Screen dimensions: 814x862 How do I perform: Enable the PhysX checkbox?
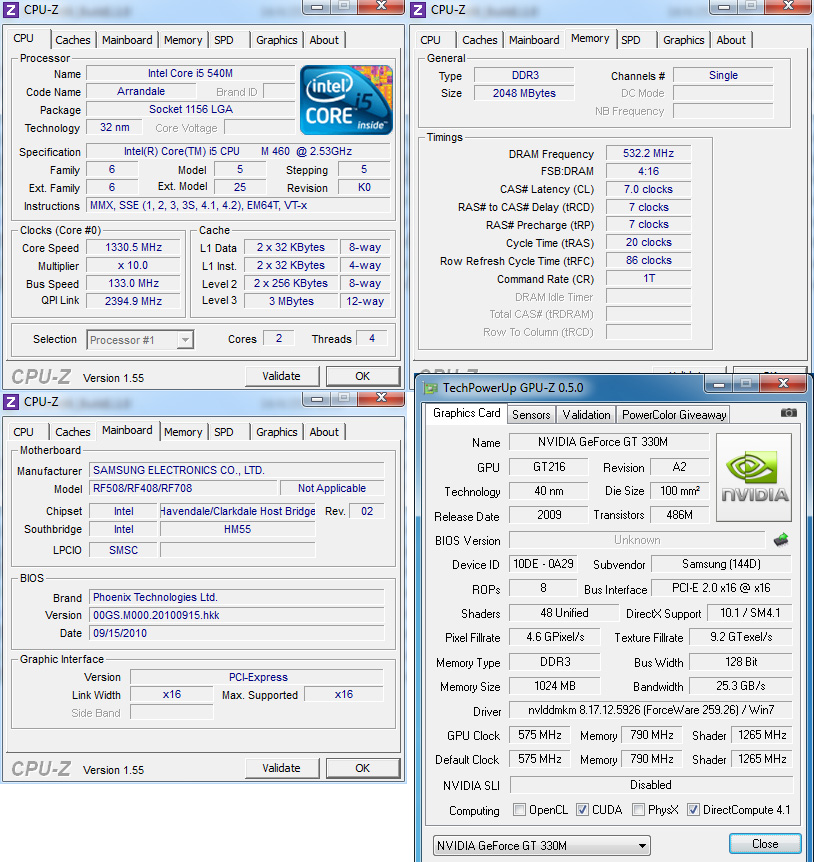(638, 810)
